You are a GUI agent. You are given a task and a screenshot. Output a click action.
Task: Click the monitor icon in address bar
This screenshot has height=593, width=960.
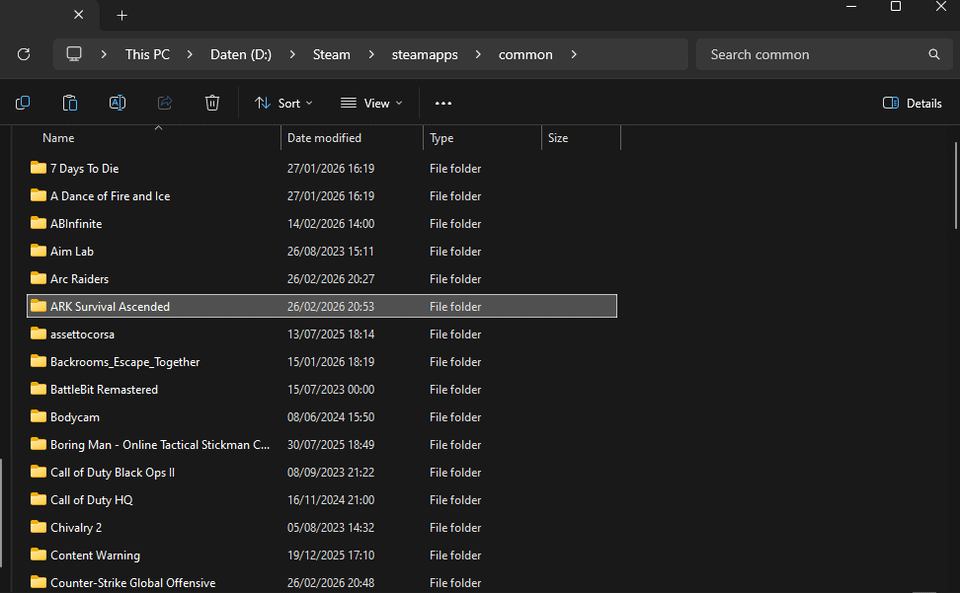pyautogui.click(x=74, y=54)
